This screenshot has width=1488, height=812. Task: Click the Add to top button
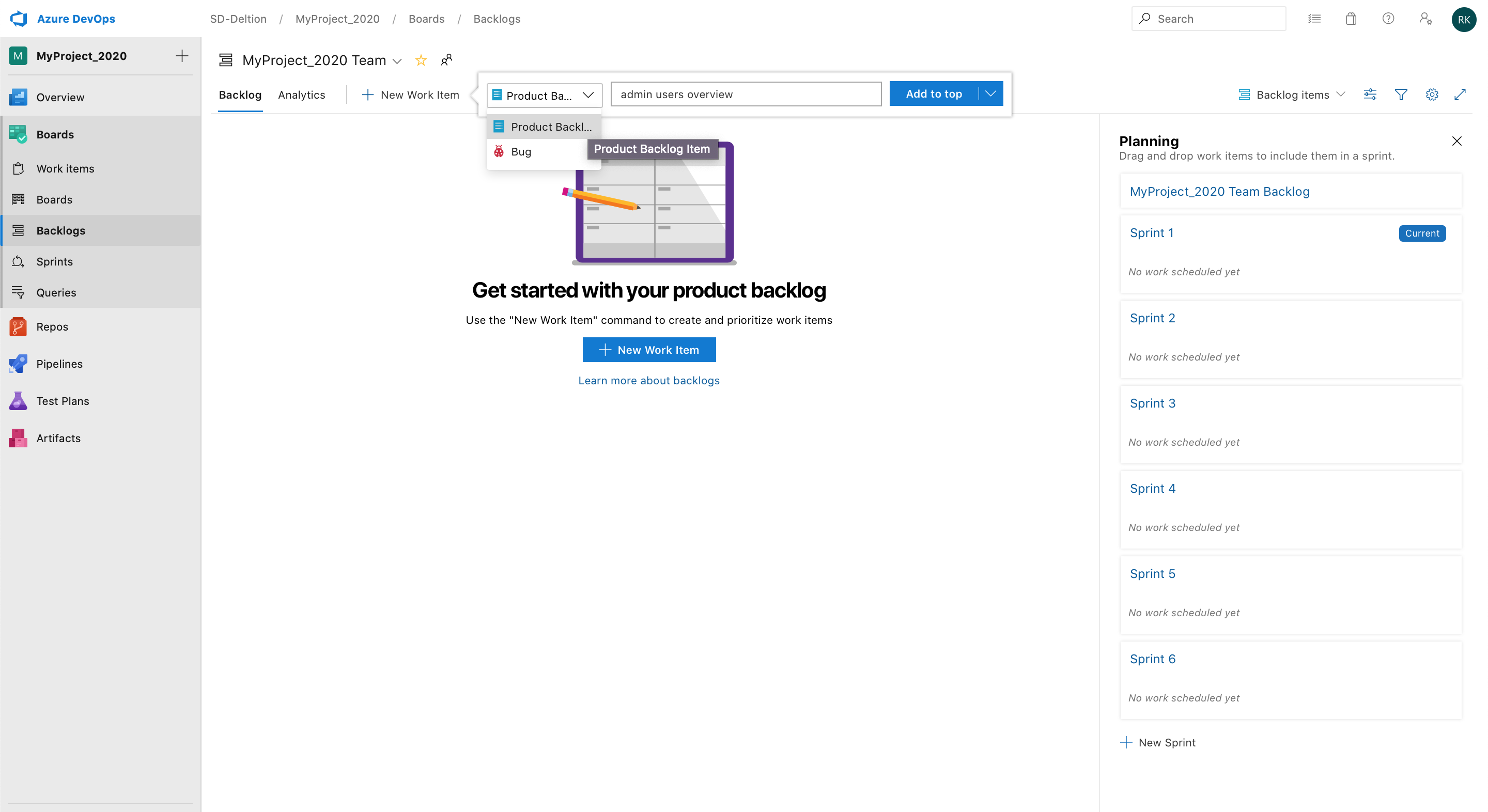(934, 93)
